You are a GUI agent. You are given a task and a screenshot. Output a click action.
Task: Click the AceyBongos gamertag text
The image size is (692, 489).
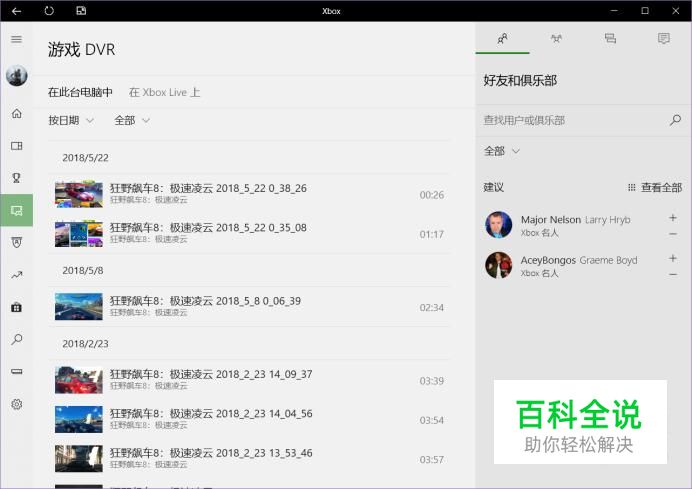pos(548,260)
